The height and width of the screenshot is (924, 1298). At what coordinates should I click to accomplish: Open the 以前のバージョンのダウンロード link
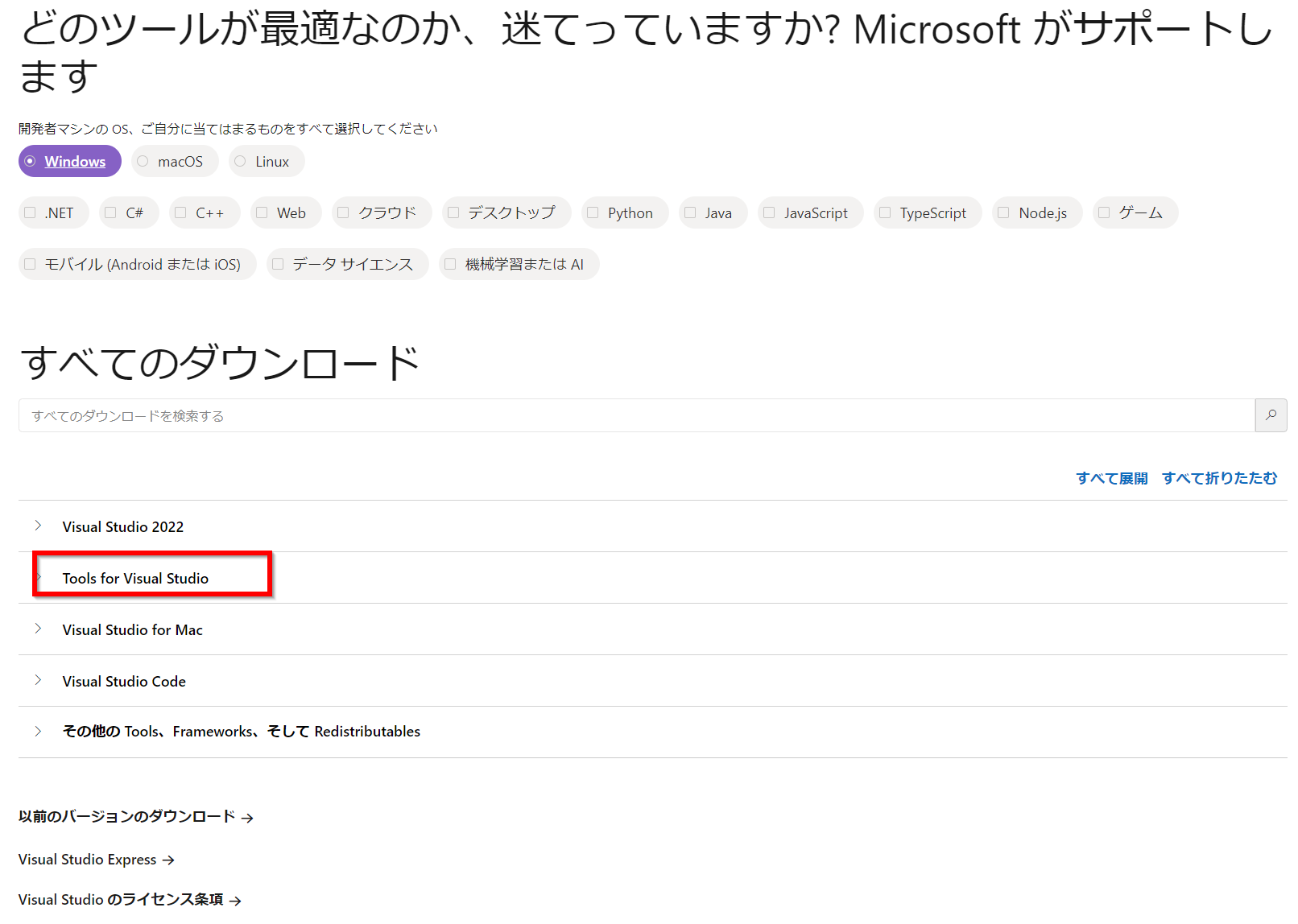pos(136,817)
